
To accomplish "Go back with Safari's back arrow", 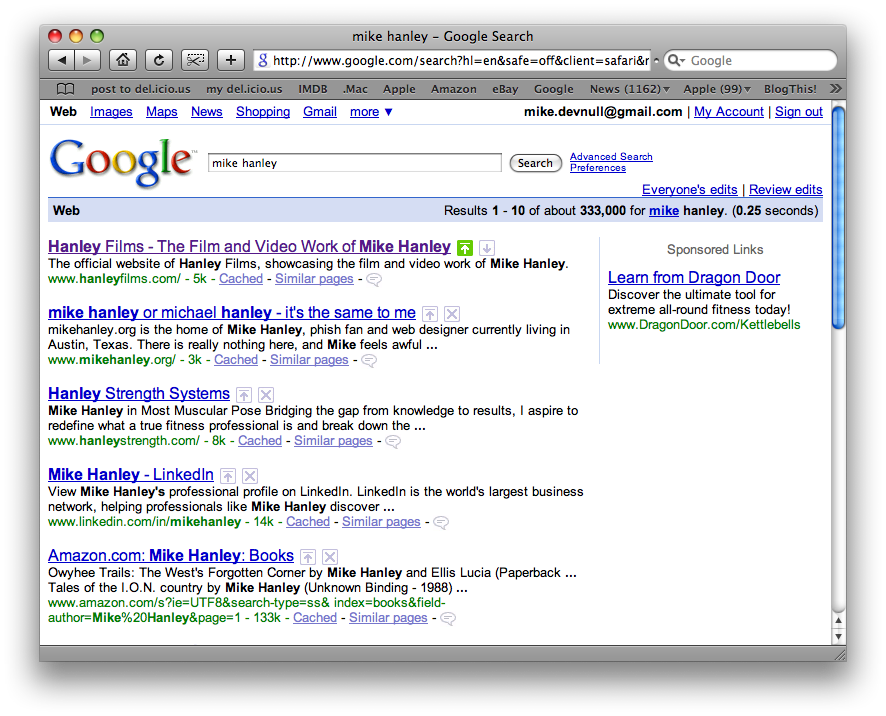I will 62,60.
